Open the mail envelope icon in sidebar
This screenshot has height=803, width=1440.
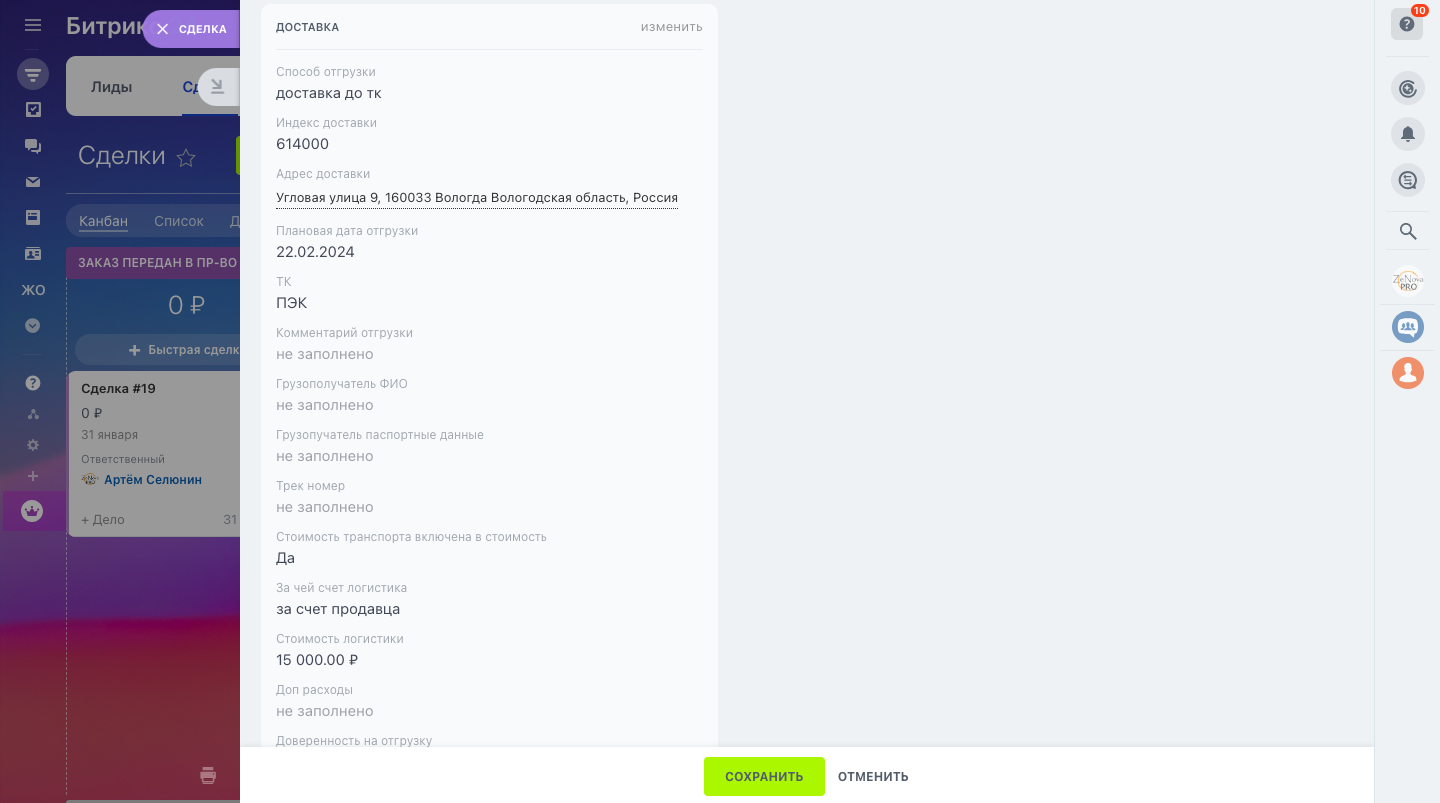[x=33, y=182]
